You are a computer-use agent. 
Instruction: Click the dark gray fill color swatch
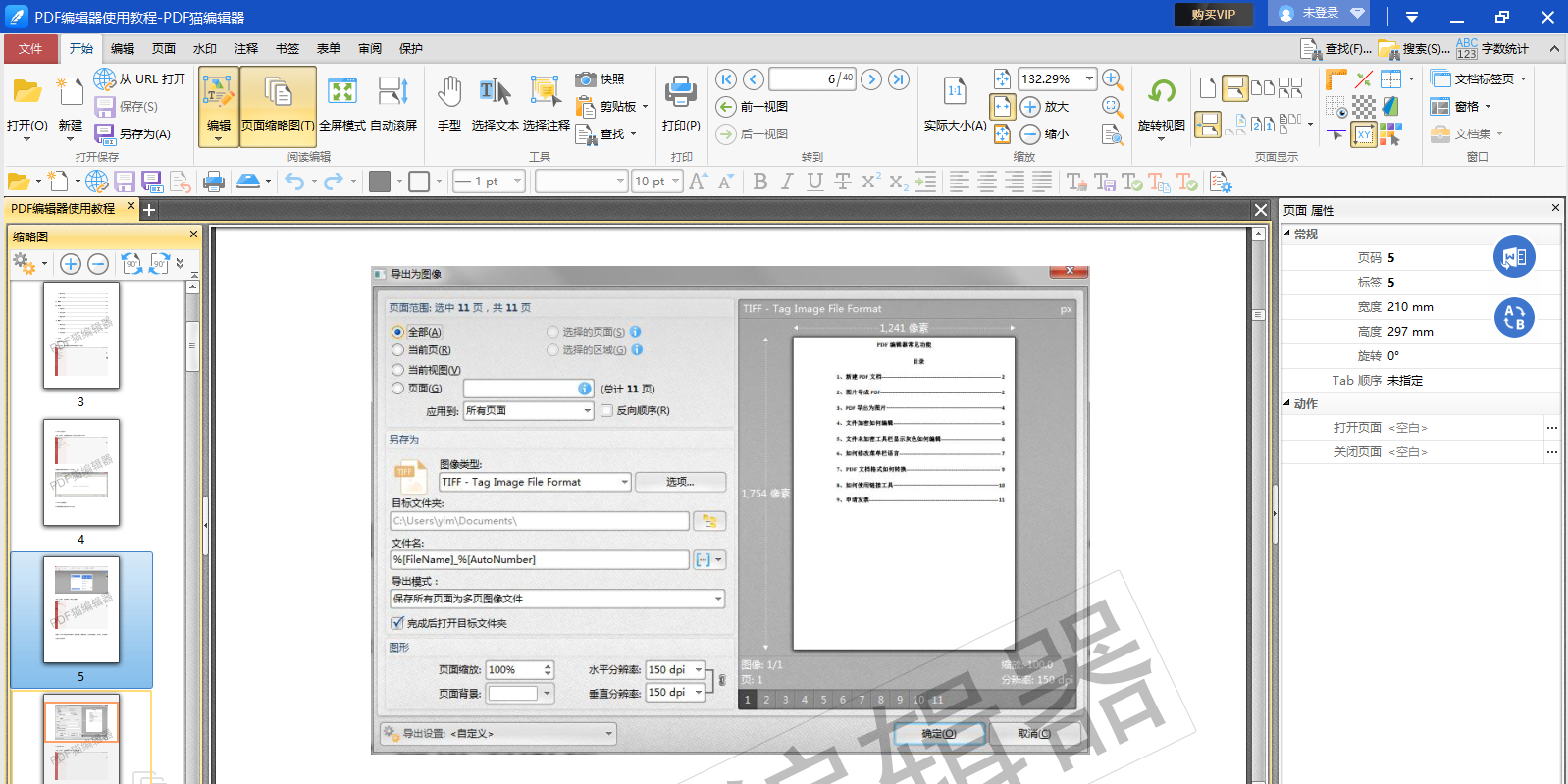click(x=380, y=182)
